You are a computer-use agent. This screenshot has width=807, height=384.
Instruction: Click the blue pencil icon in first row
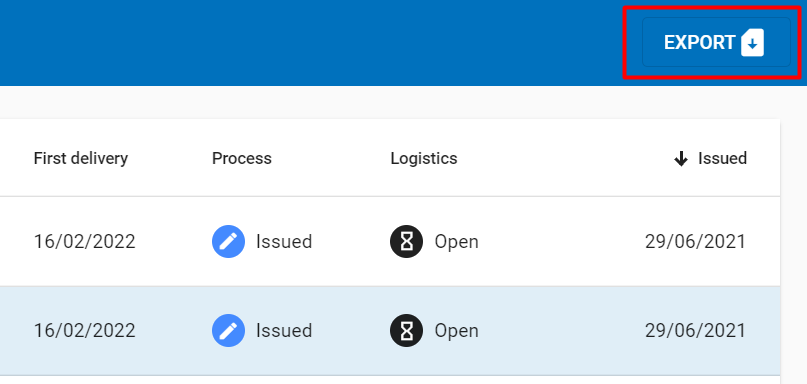click(229, 241)
